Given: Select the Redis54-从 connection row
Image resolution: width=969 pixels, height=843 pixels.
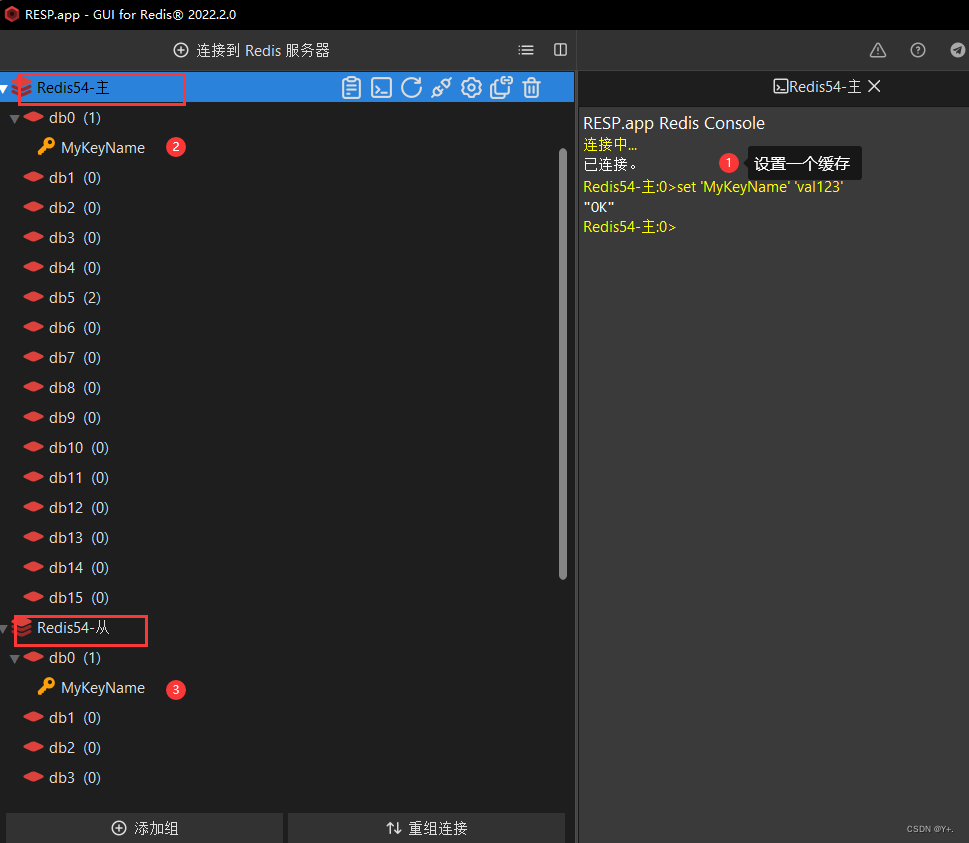Looking at the screenshot, I should [x=287, y=628].
